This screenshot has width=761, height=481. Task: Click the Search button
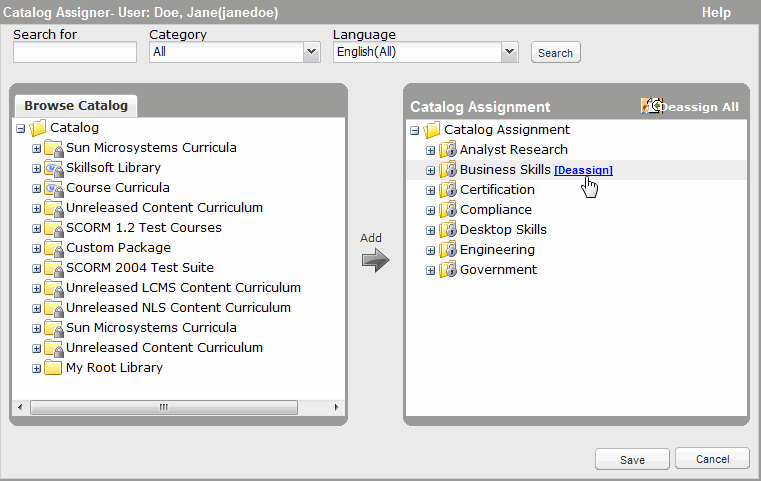tap(555, 52)
